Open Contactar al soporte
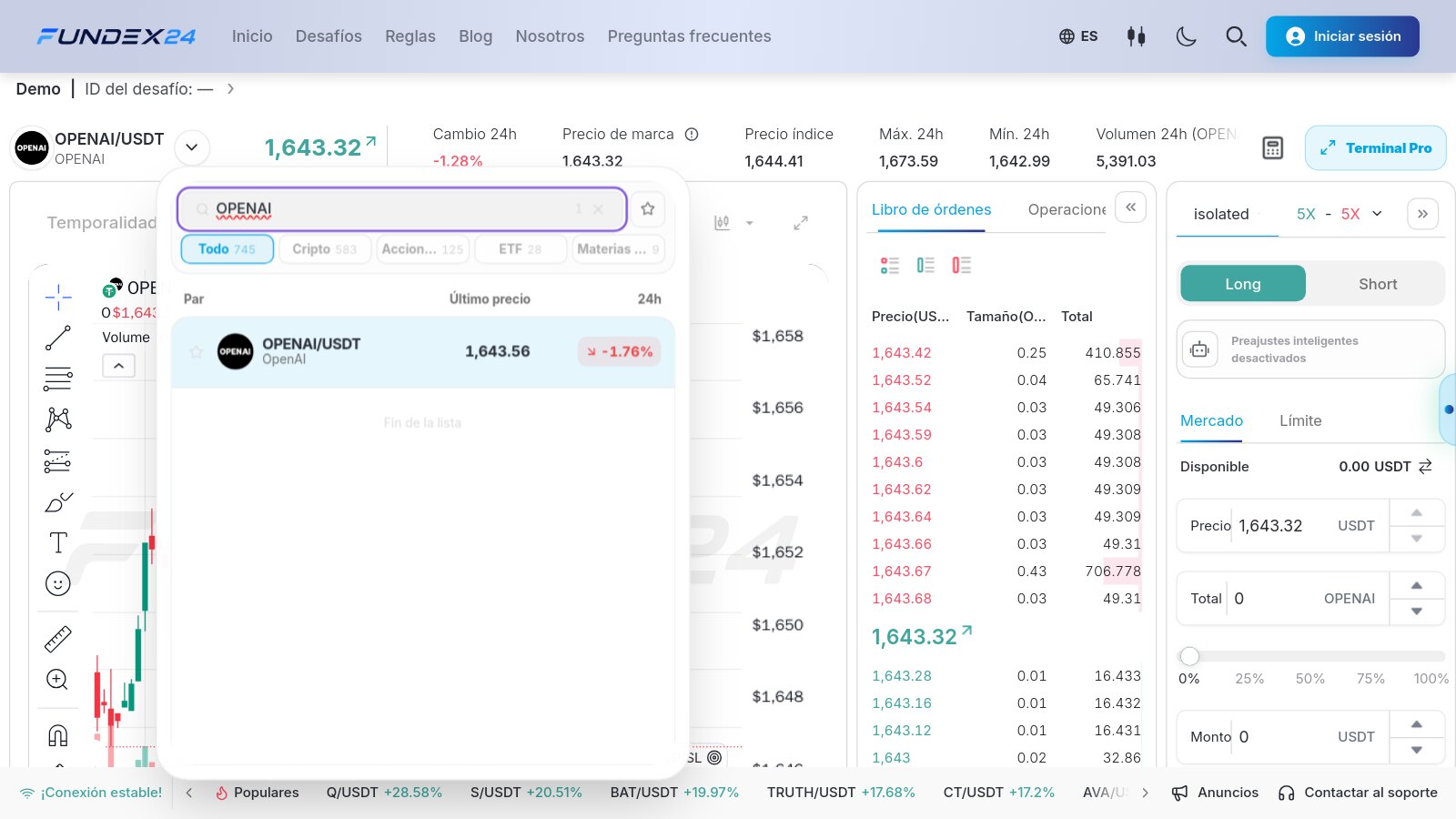Viewport: 1456px width, 819px height. tap(1358, 793)
